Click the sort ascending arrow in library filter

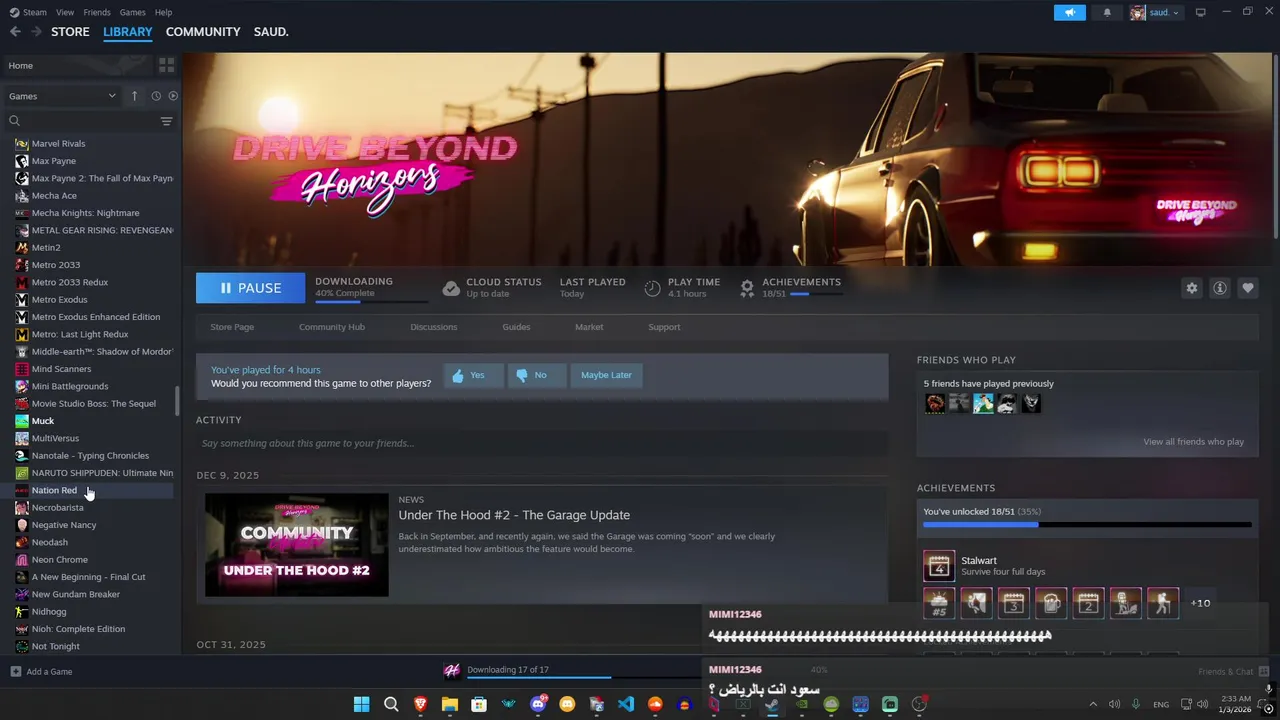(x=134, y=96)
